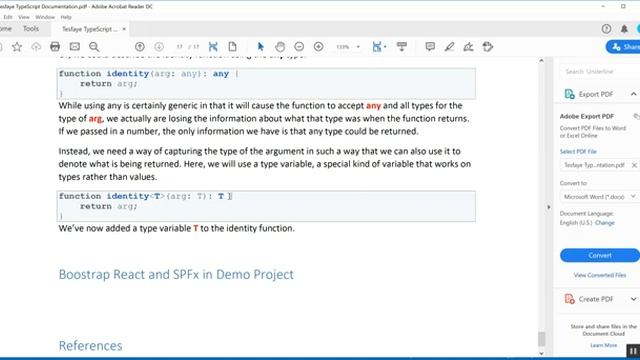This screenshot has width=640, height=360.
Task: Open the View menu
Action: pyautogui.click(x=24, y=17)
